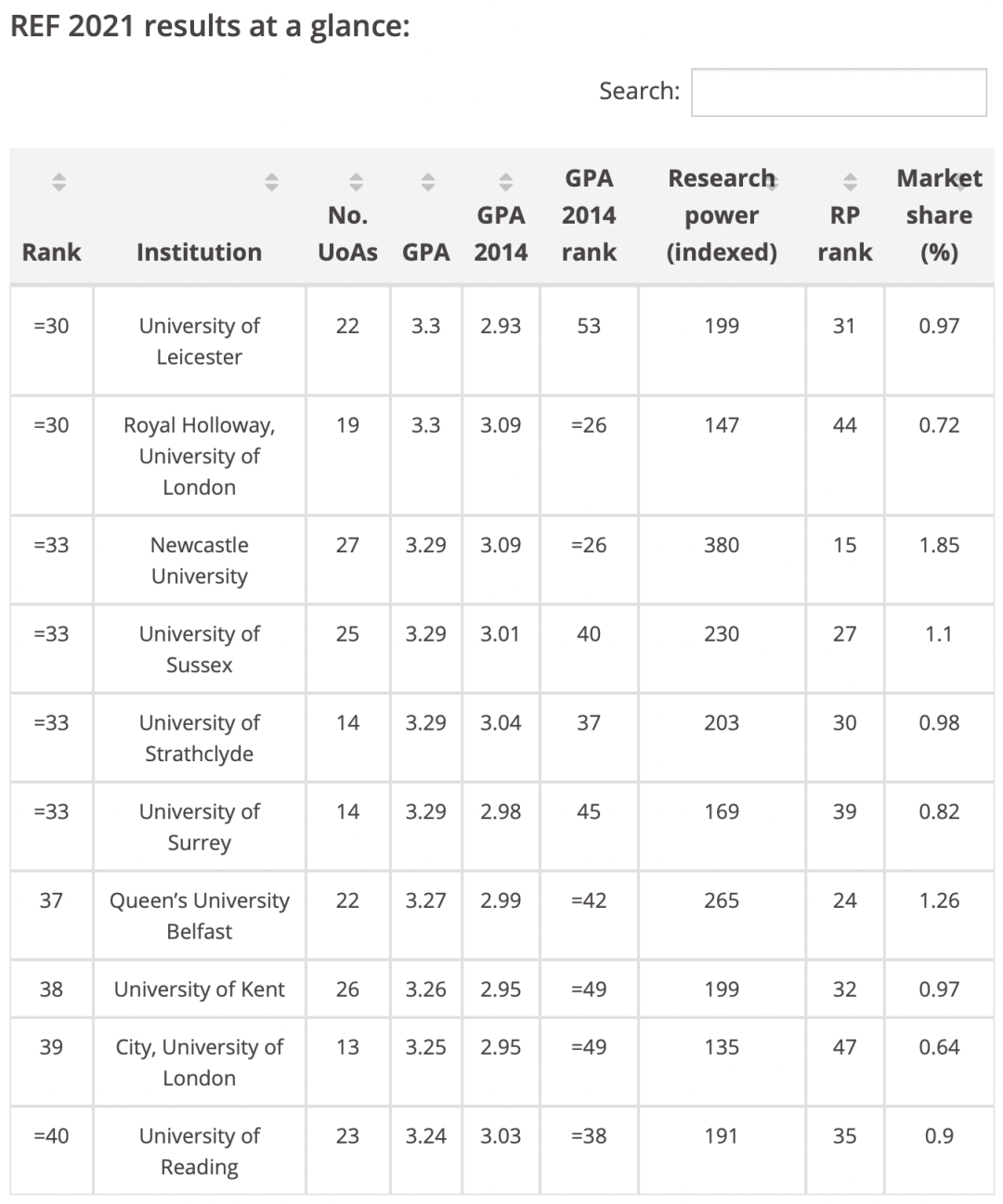Sort by Market share sort arrows
1003x1204 pixels.
point(961,182)
